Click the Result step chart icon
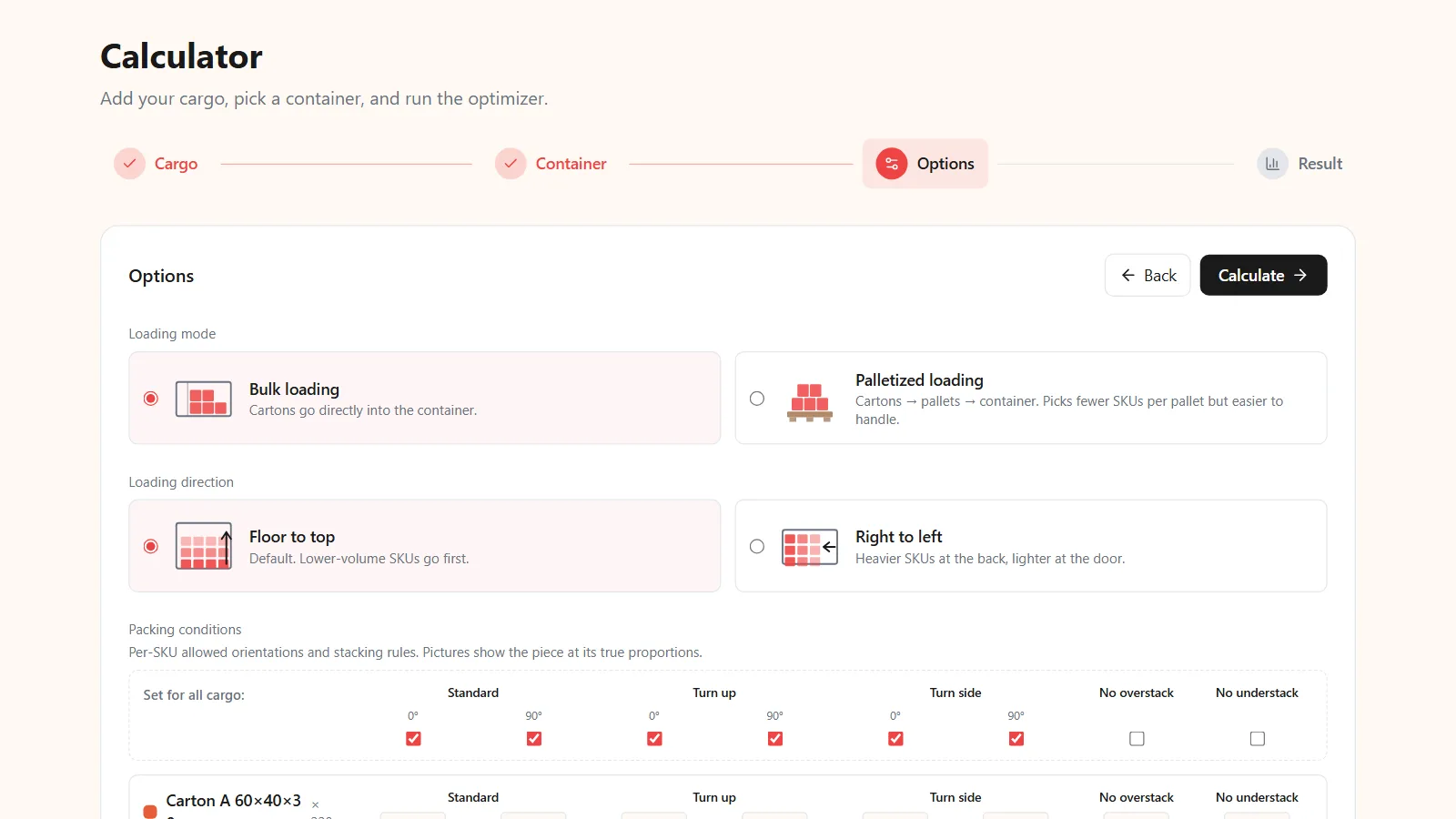The width and height of the screenshot is (1456, 819). coord(1272,164)
